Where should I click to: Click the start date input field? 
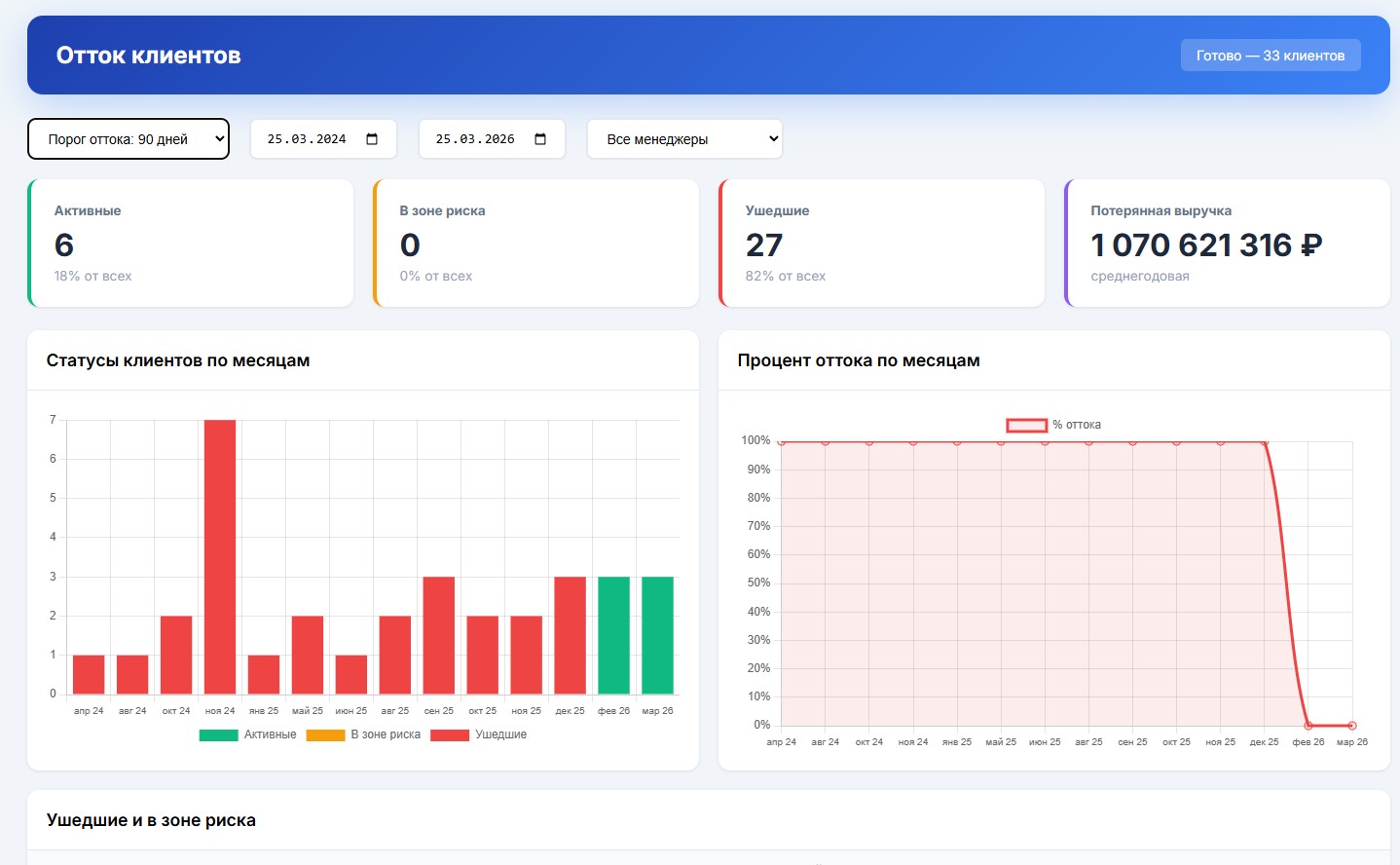307,139
